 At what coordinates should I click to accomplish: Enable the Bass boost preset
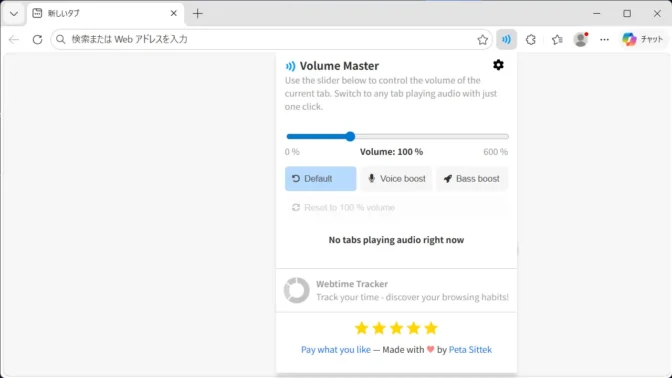tap(472, 179)
